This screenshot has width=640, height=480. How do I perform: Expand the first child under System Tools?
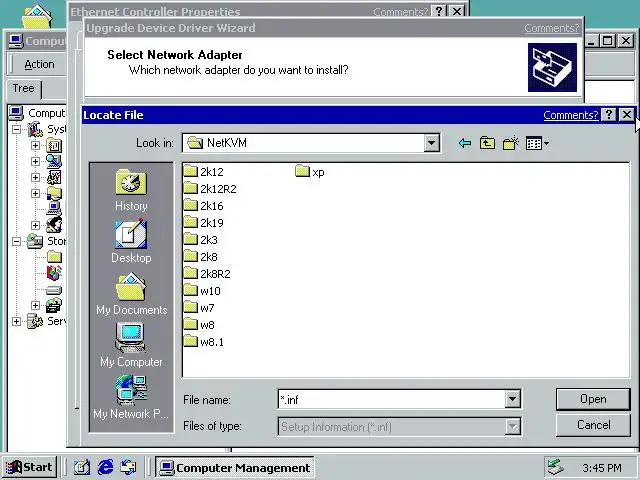36,145
